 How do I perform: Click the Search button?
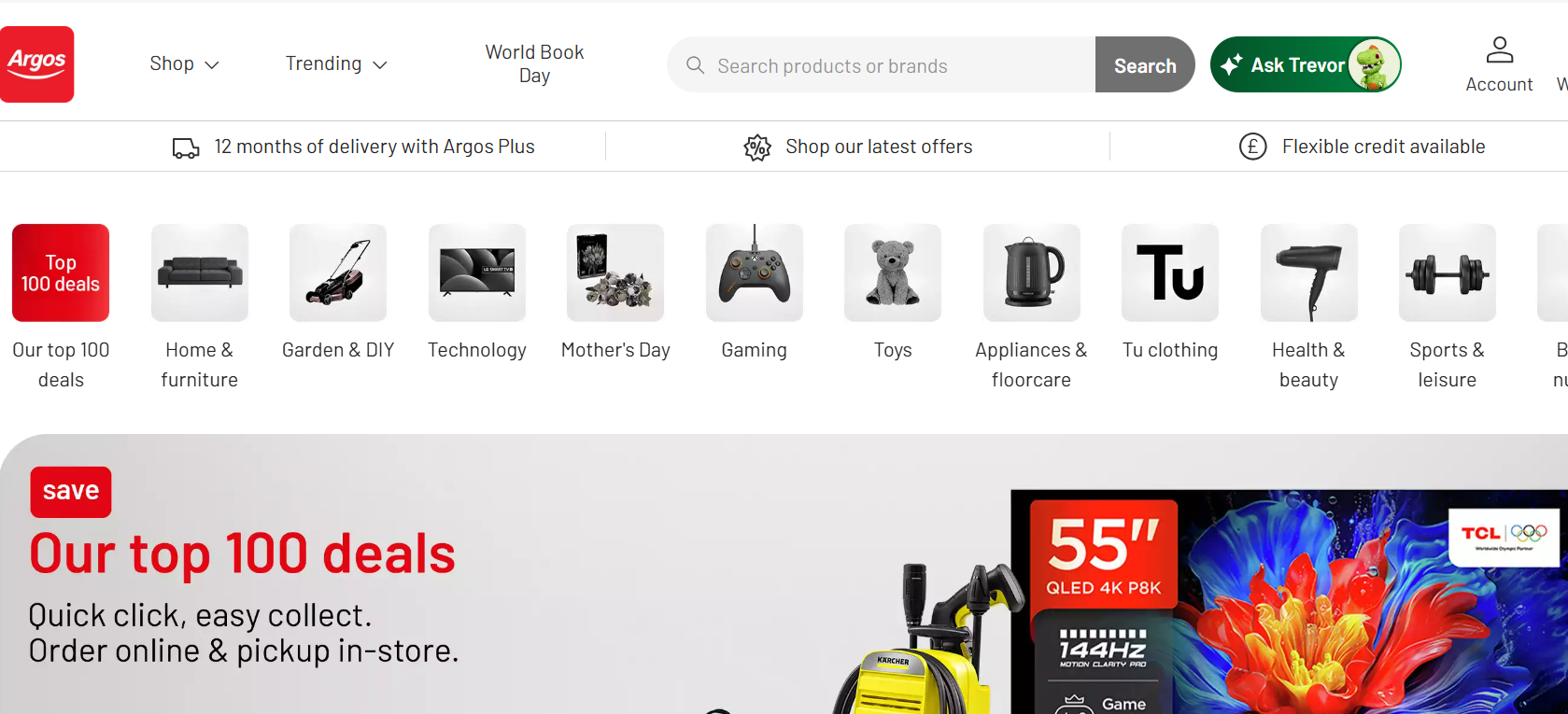pyautogui.click(x=1145, y=65)
